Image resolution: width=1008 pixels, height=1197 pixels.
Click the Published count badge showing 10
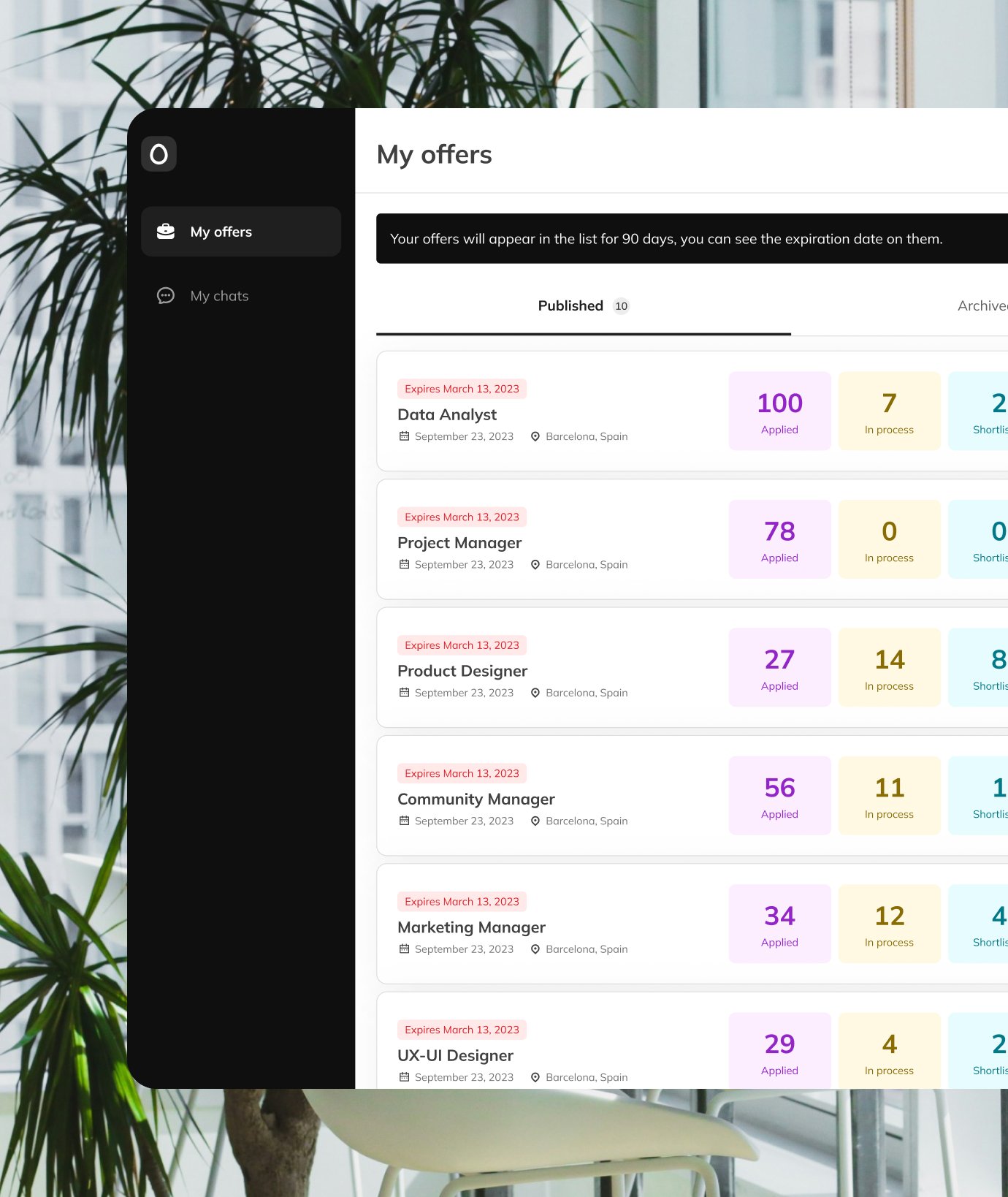tap(621, 306)
